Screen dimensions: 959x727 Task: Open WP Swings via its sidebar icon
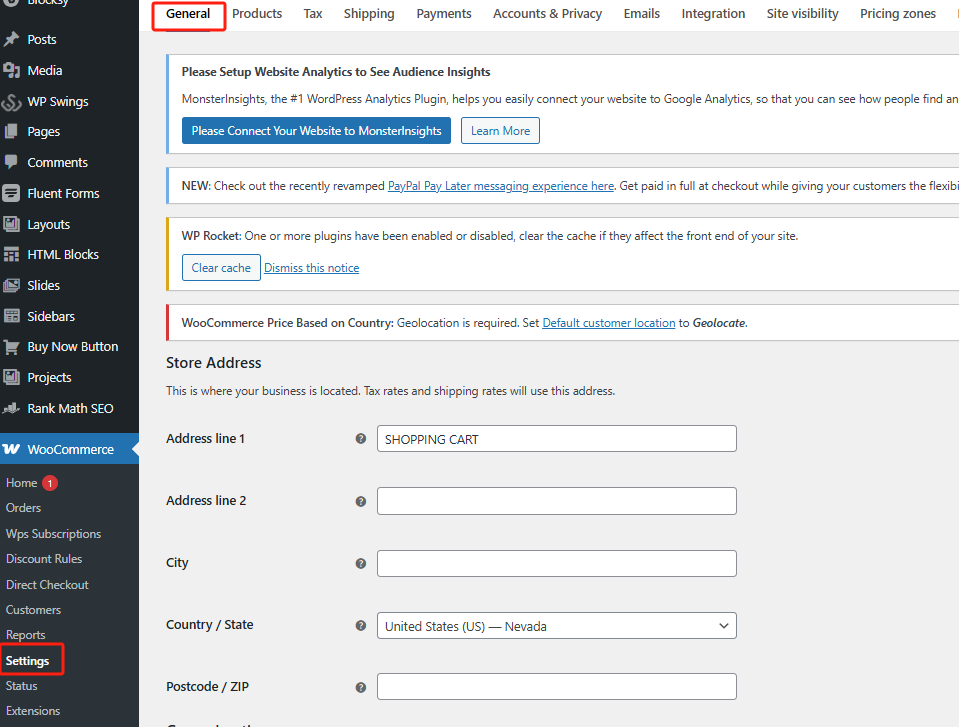click(x=12, y=102)
